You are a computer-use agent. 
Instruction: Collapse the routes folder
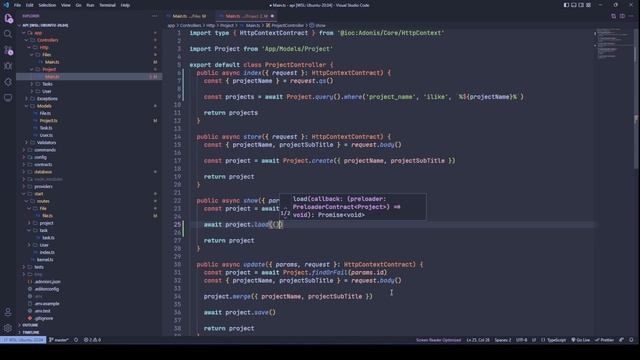[43, 201]
